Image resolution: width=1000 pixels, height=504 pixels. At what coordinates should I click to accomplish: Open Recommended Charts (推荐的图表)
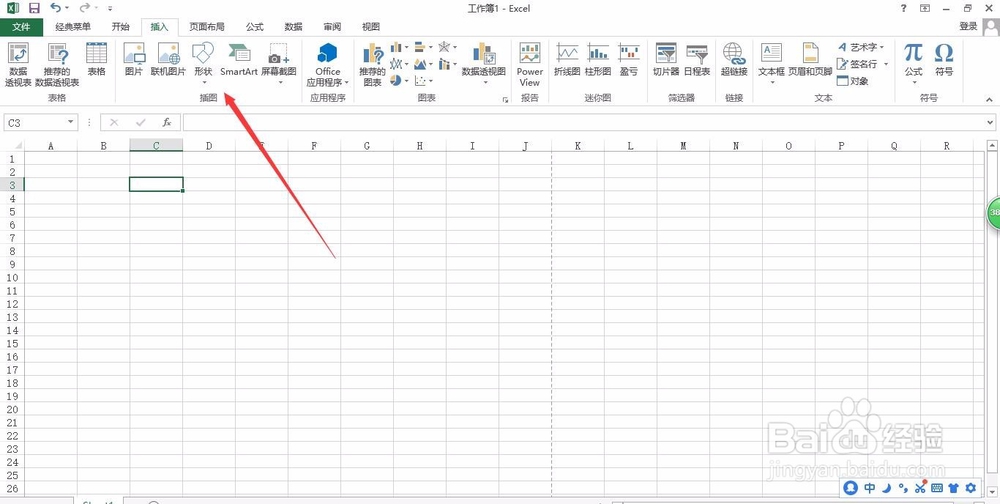[x=372, y=64]
